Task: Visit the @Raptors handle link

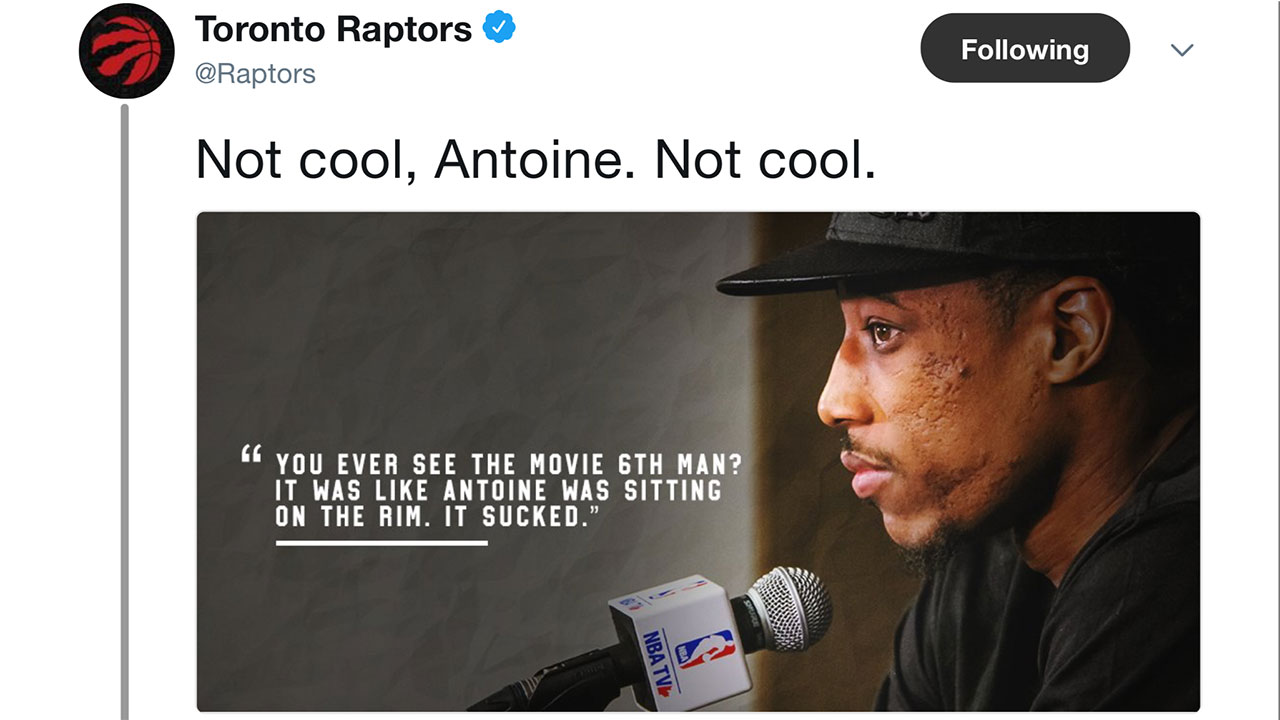Action: pyautogui.click(x=255, y=74)
